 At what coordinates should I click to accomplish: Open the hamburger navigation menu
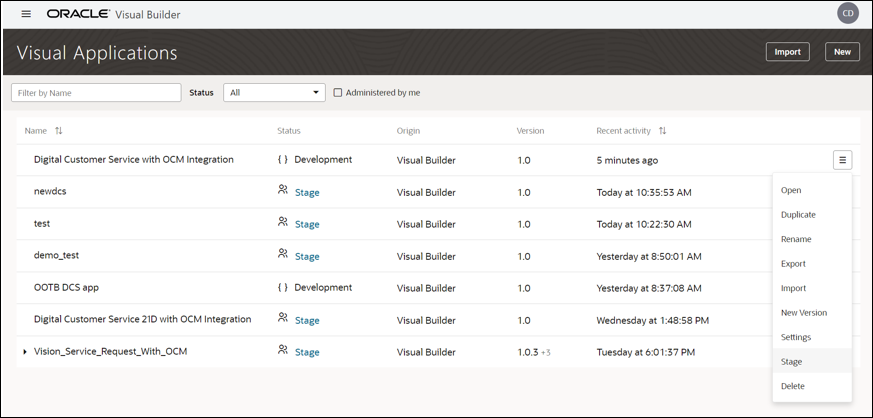[26, 14]
